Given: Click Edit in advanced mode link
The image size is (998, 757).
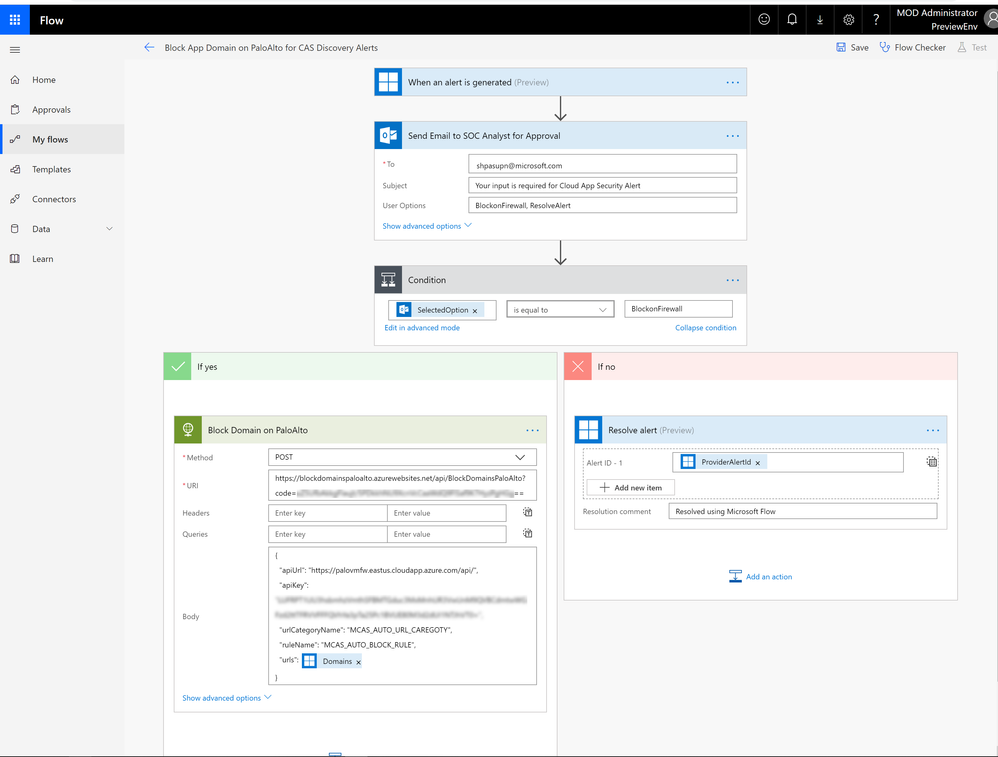Looking at the screenshot, I should click(422, 328).
